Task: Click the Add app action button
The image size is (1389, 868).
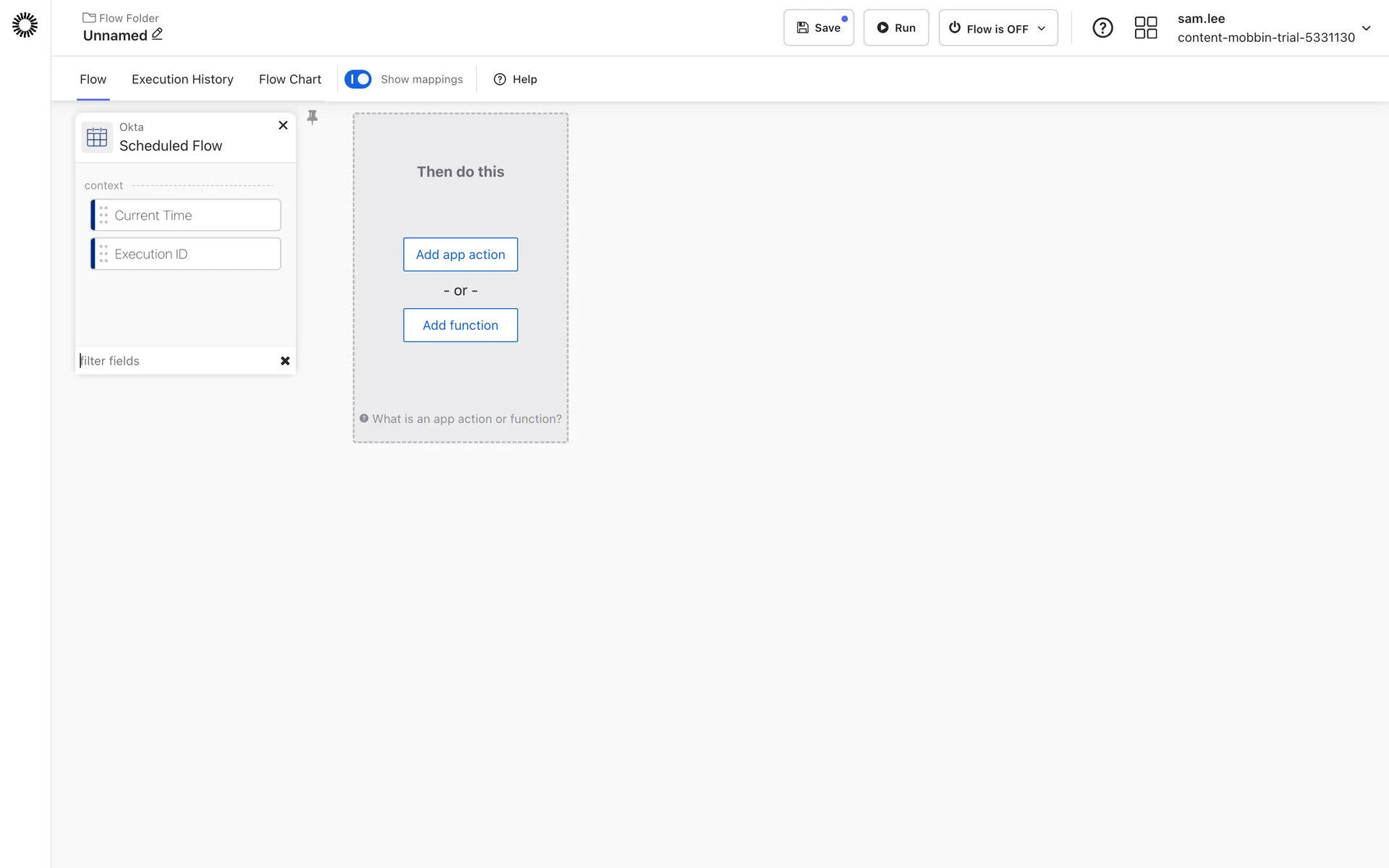Action: pos(460,255)
